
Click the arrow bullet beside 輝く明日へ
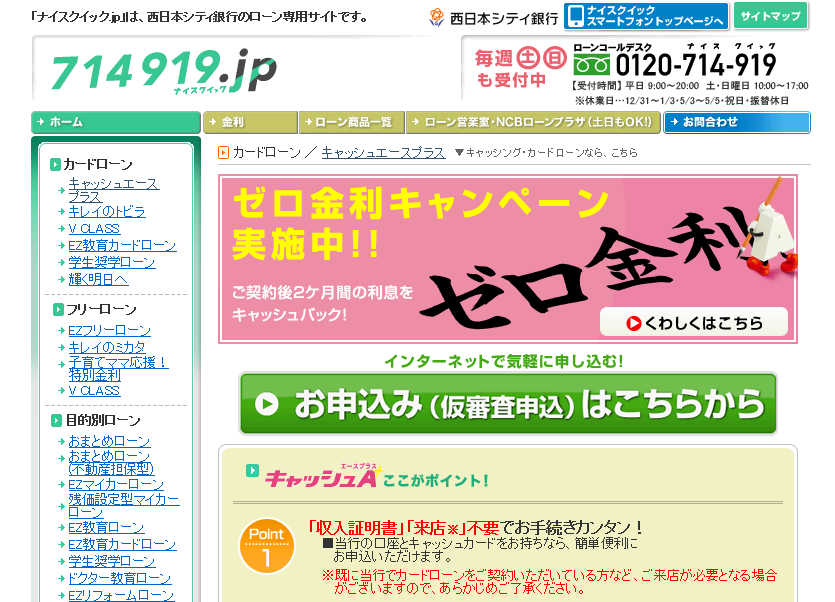click(x=61, y=280)
